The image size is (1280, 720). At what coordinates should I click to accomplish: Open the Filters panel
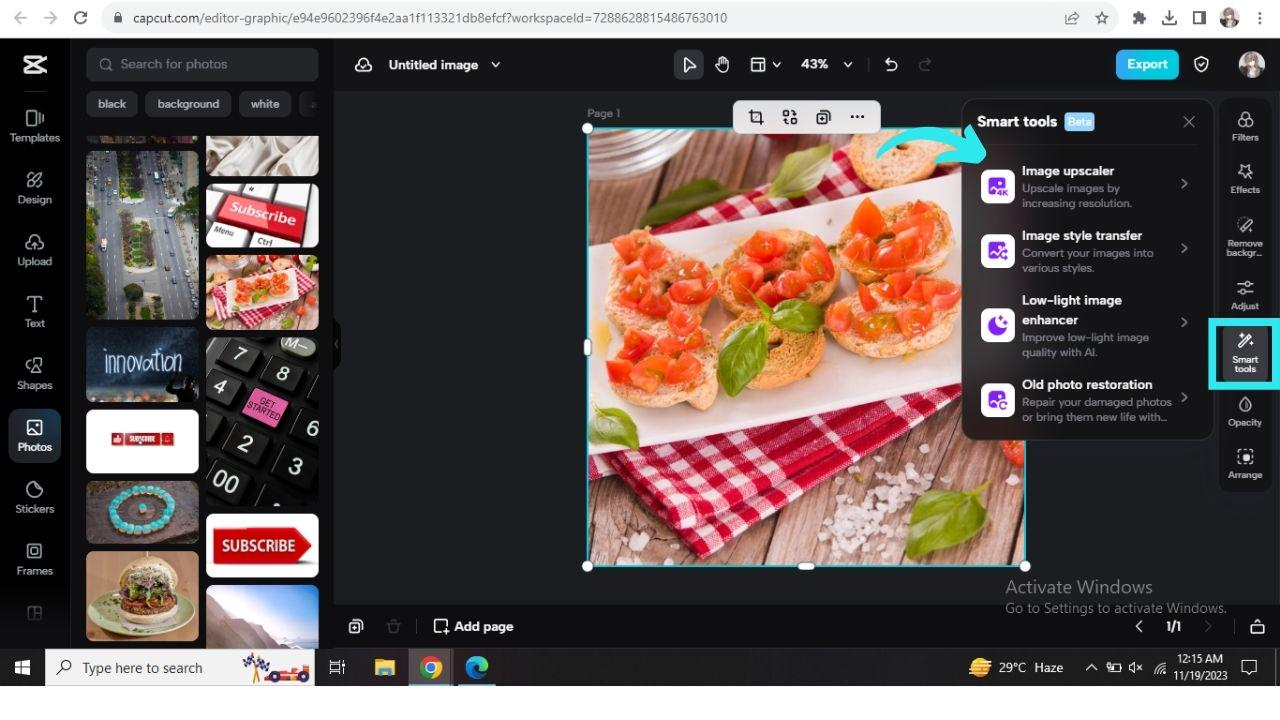[1244, 126]
